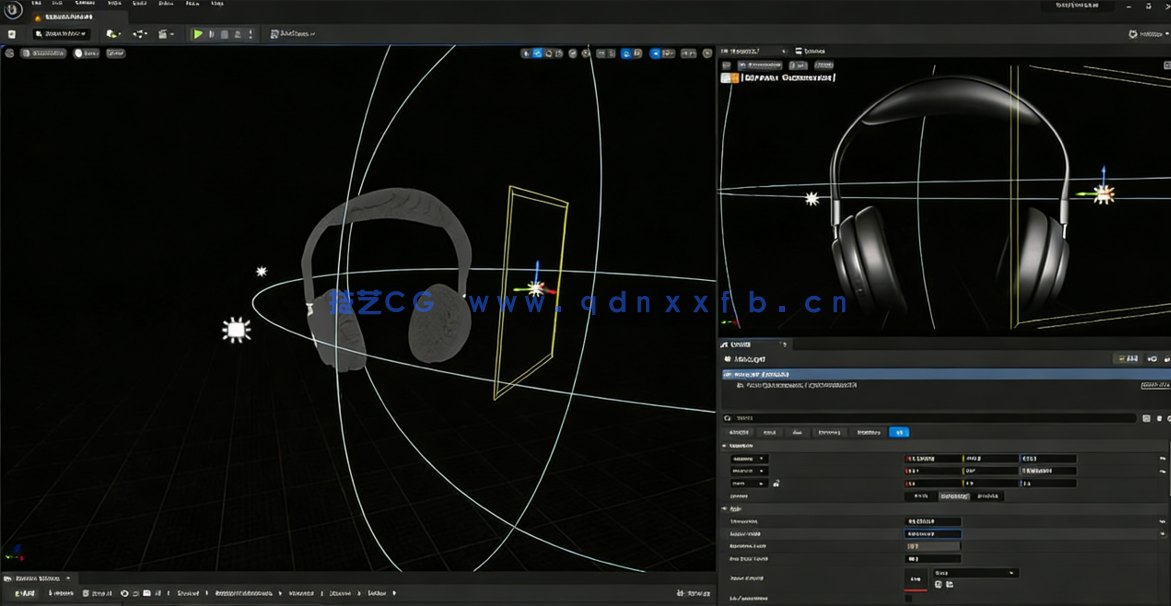
Task: Open the viewport perspective dropdown top-left of viewport
Action: pyautogui.click(x=40, y=53)
